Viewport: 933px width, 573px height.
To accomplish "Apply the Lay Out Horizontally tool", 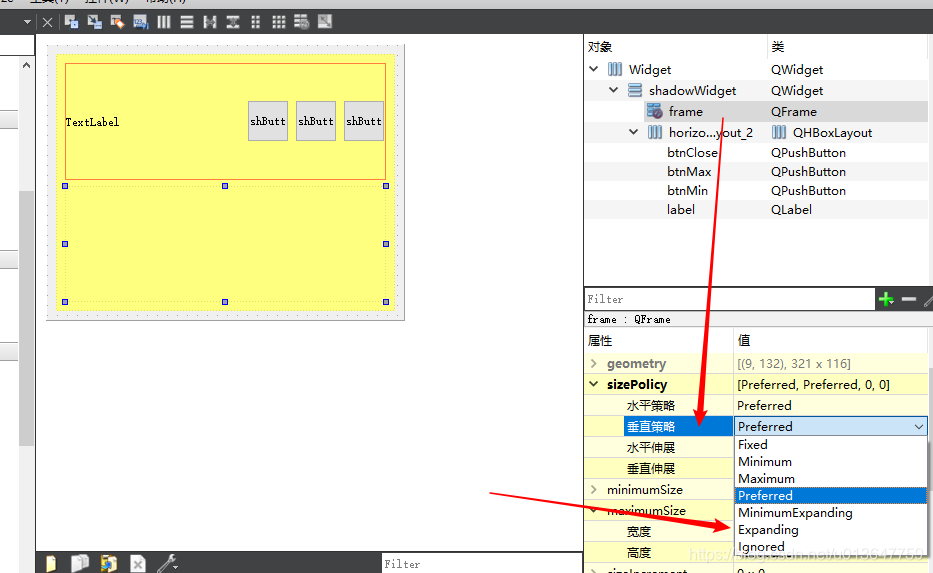I will [x=164, y=22].
